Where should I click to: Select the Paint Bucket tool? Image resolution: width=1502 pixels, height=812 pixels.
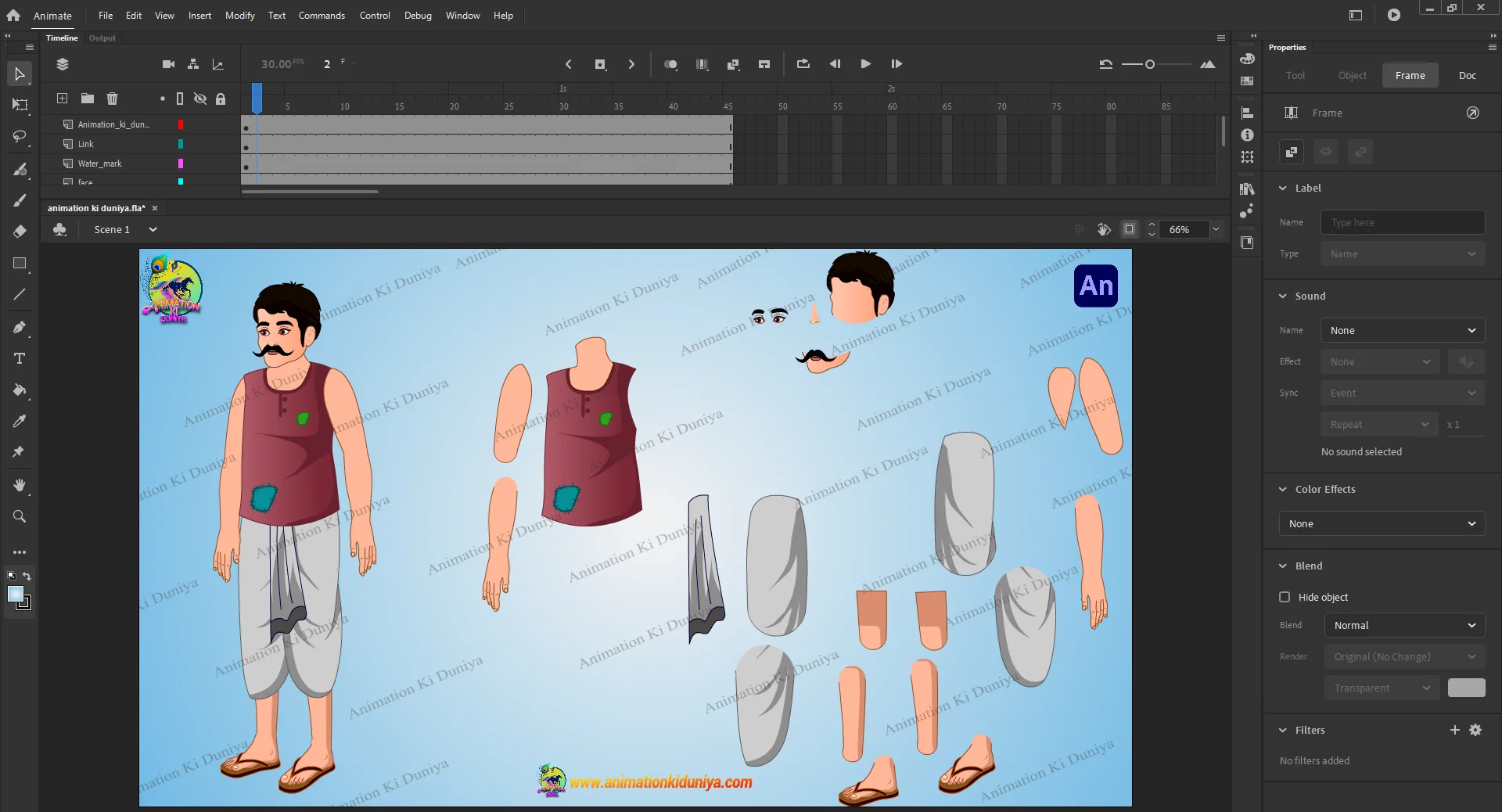(20, 390)
